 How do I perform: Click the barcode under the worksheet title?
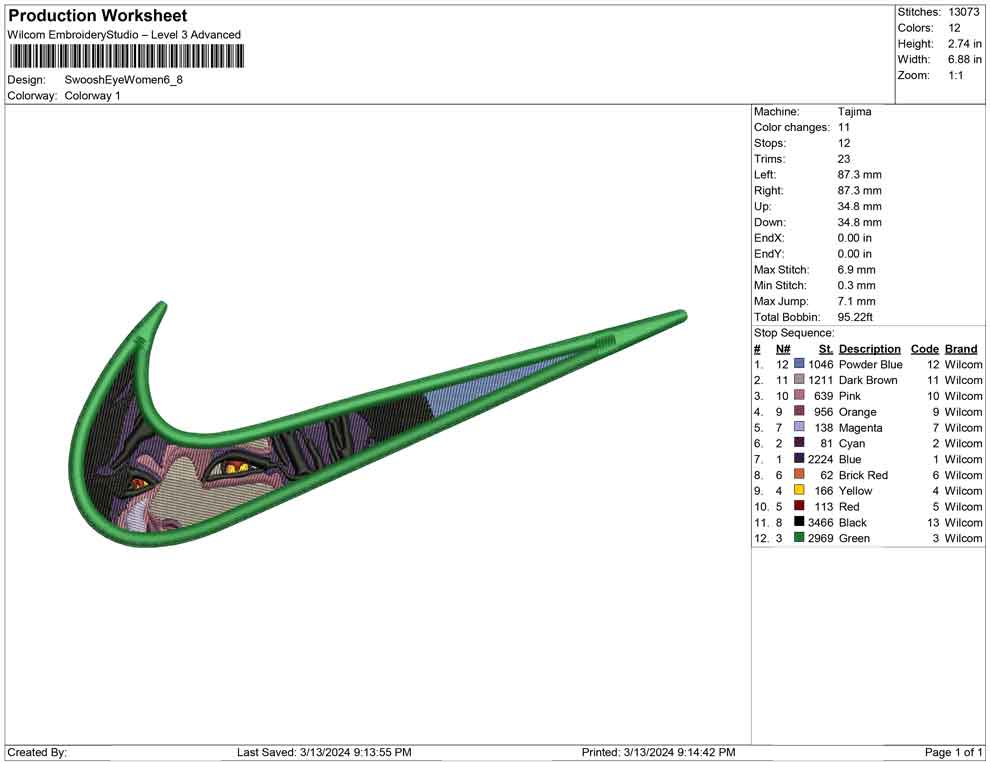click(126, 56)
